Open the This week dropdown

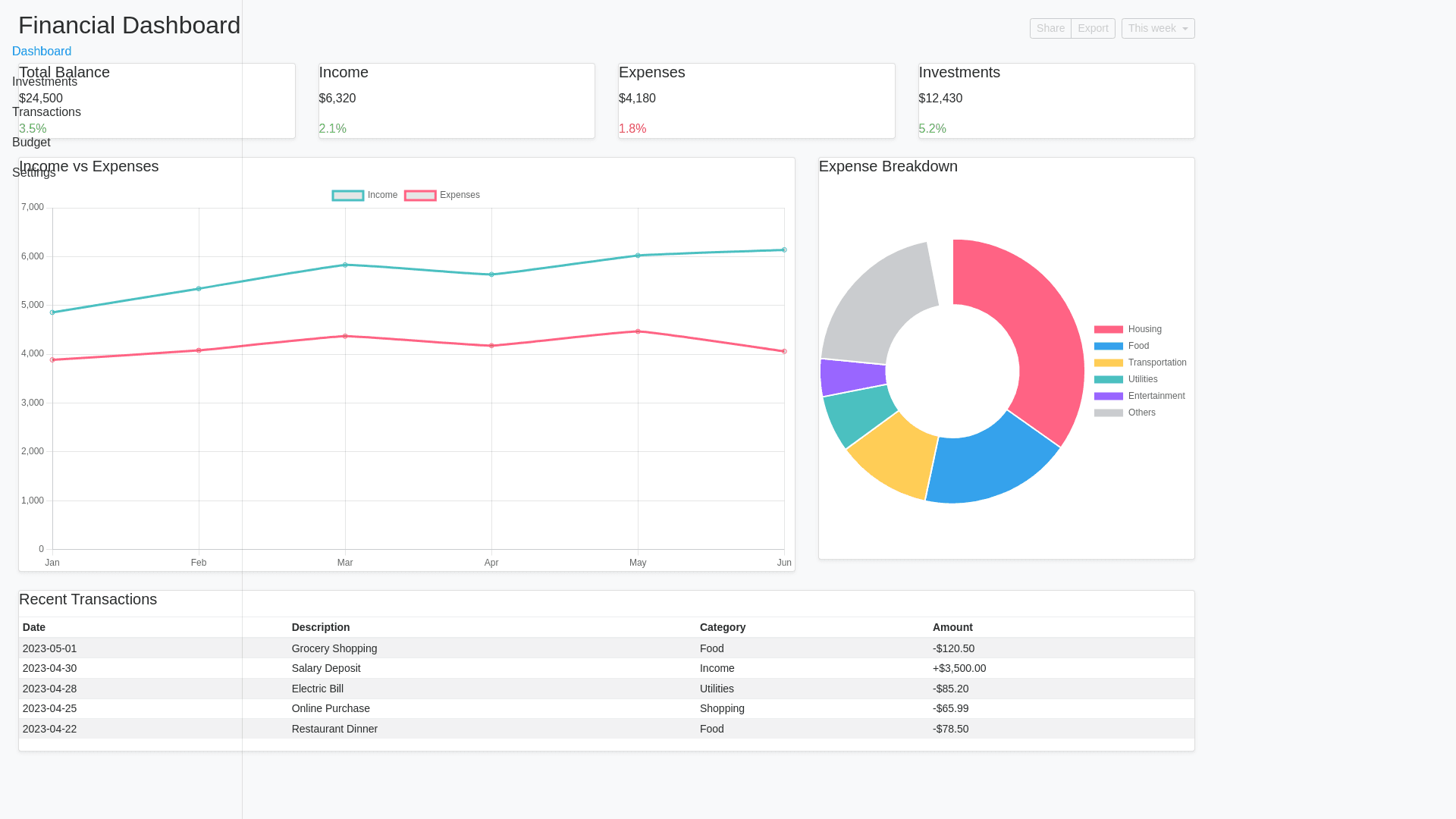[1157, 29]
